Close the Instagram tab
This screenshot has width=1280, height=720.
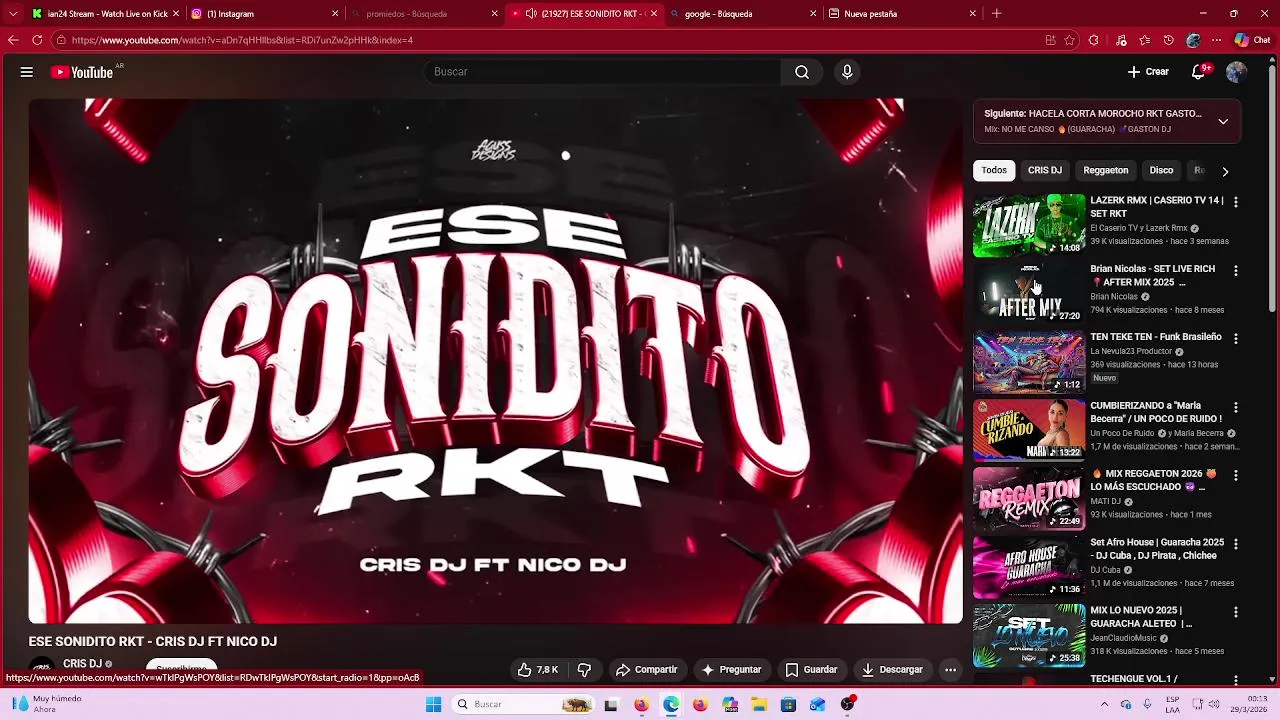tap(335, 14)
